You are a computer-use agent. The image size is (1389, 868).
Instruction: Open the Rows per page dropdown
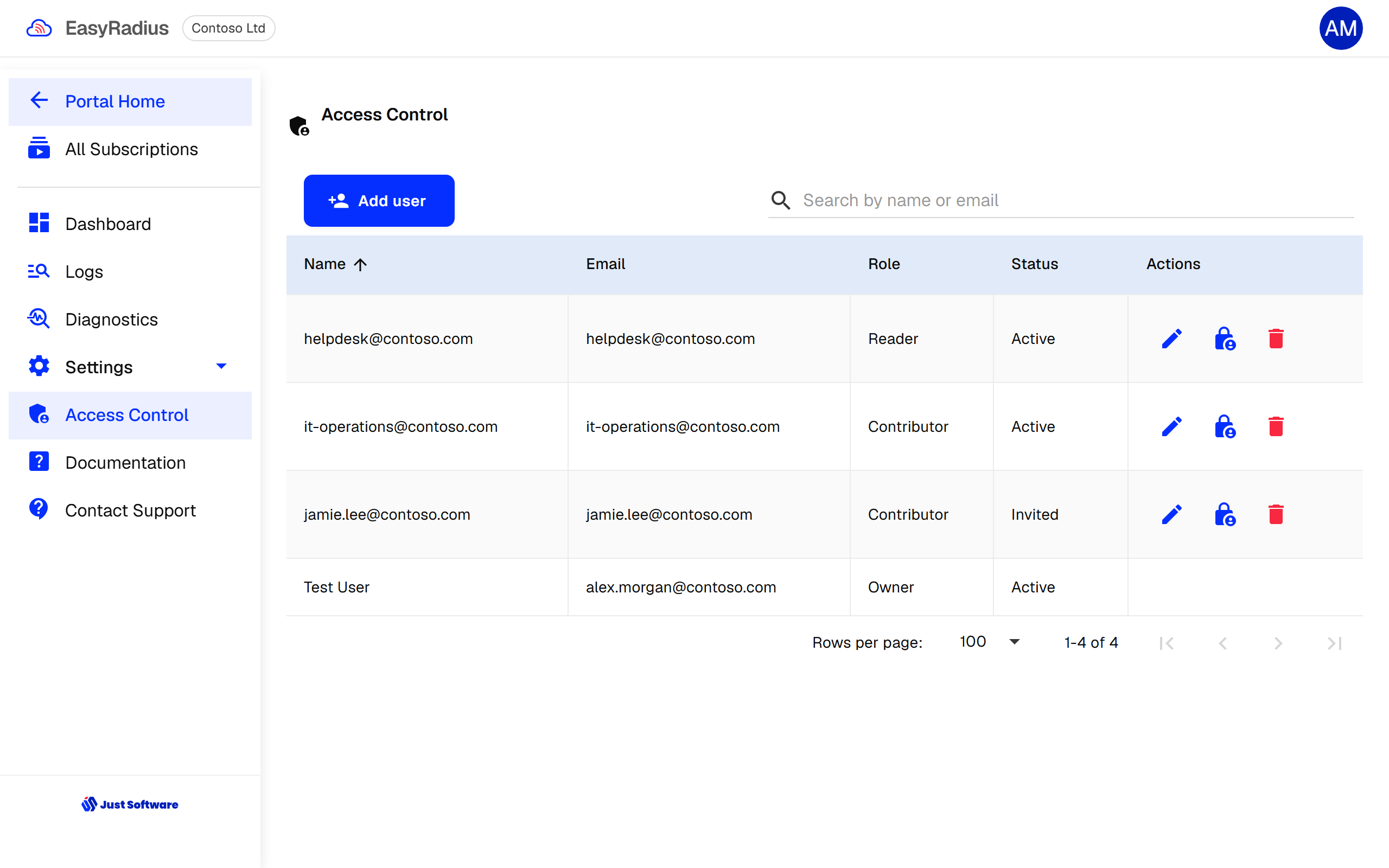[x=990, y=642]
